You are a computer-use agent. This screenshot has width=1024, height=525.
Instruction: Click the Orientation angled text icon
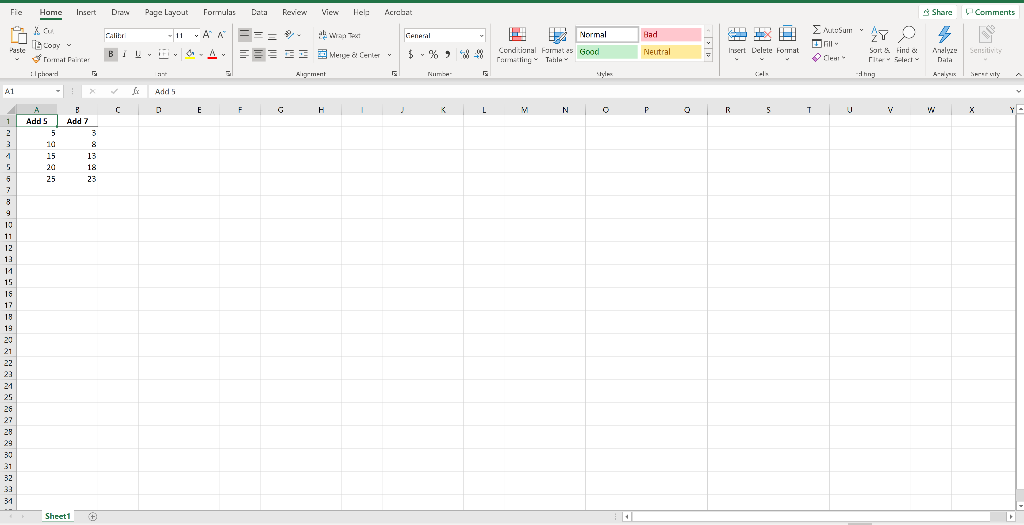tap(290, 35)
